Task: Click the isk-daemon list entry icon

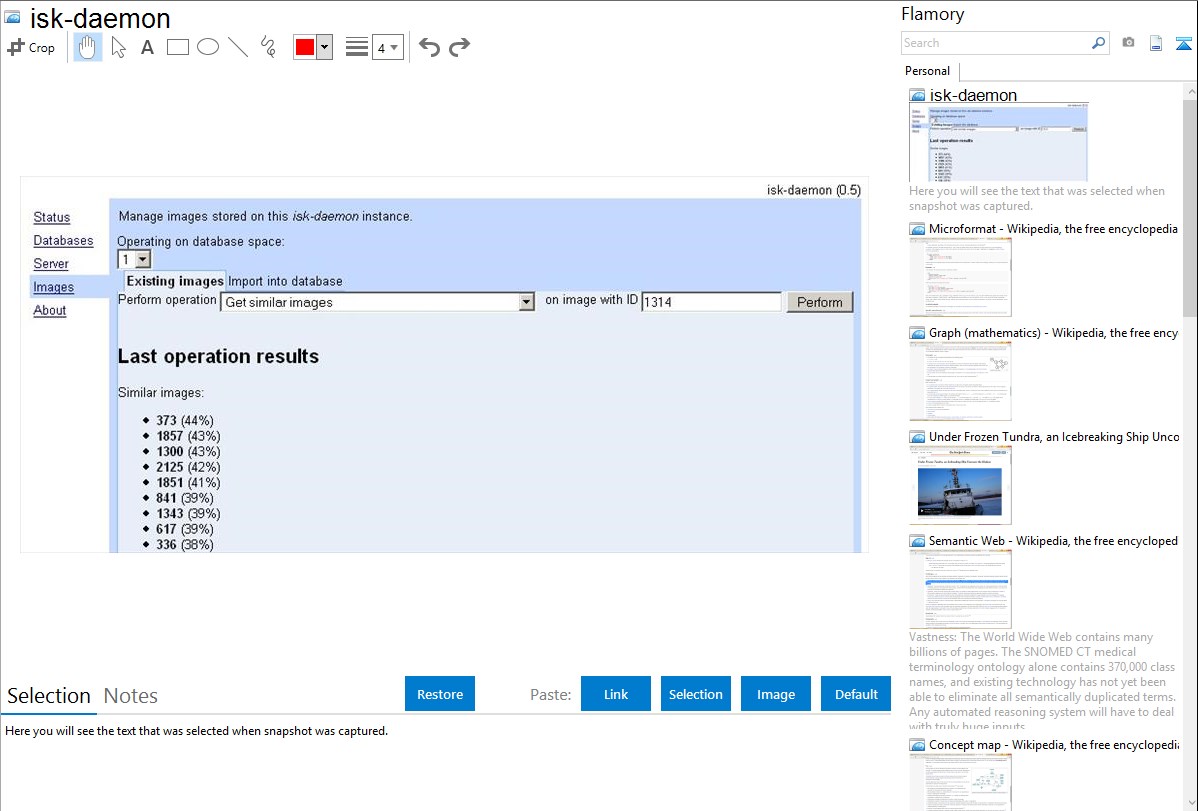Action: click(x=917, y=96)
